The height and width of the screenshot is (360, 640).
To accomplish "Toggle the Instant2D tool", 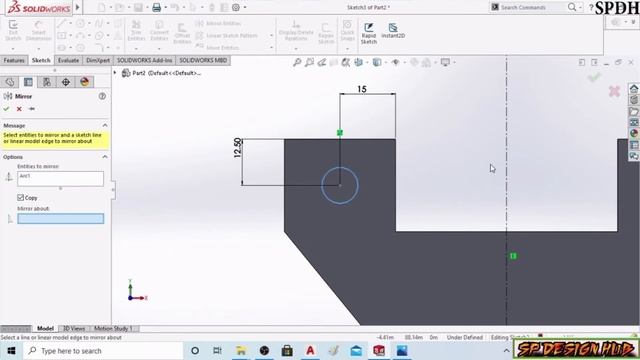I will pos(393,31).
